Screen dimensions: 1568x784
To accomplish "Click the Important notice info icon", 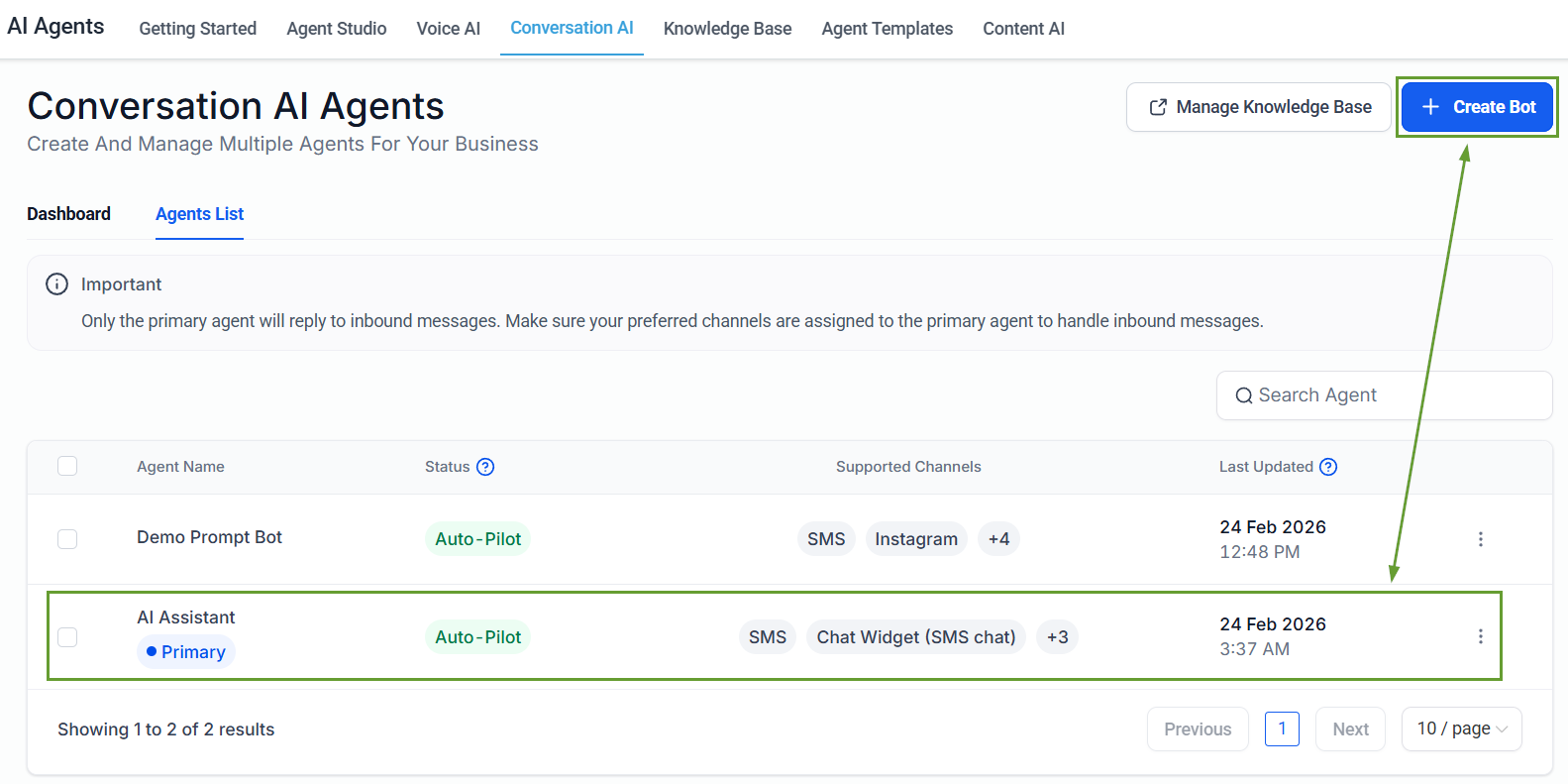I will (x=57, y=284).
